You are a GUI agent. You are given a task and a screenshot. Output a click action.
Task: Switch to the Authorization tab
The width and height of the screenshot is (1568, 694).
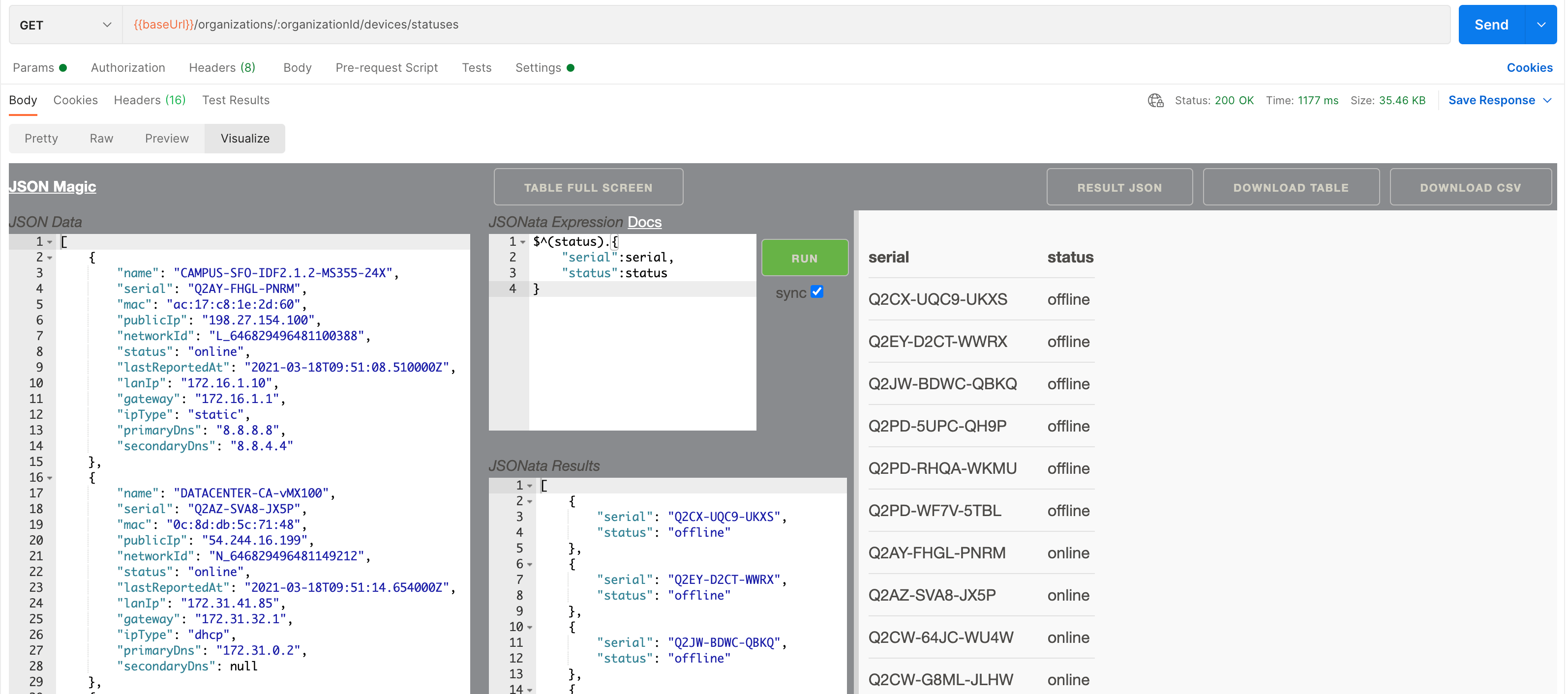click(128, 67)
